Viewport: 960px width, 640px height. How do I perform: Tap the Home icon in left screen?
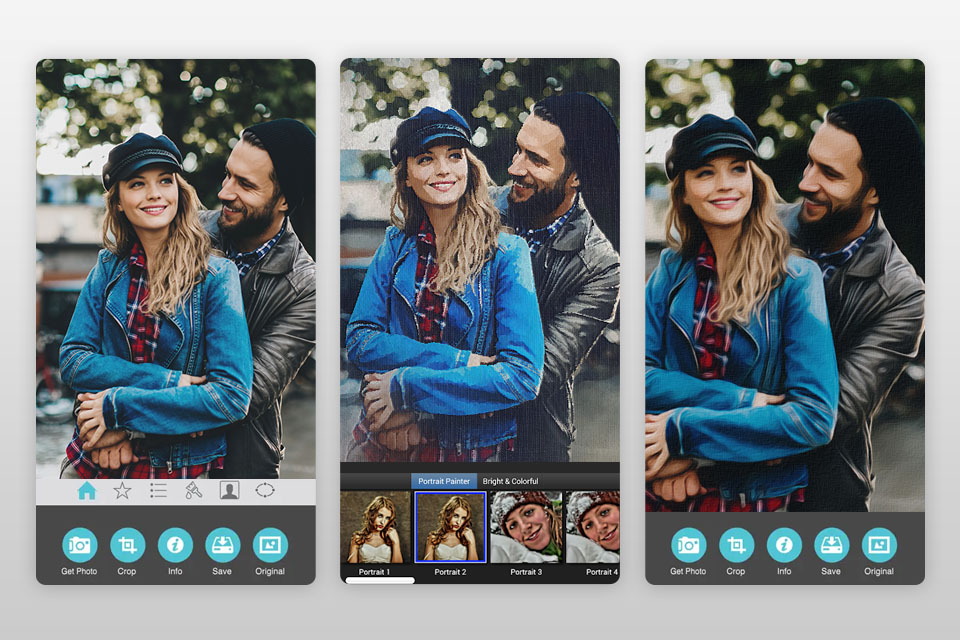[x=87, y=491]
